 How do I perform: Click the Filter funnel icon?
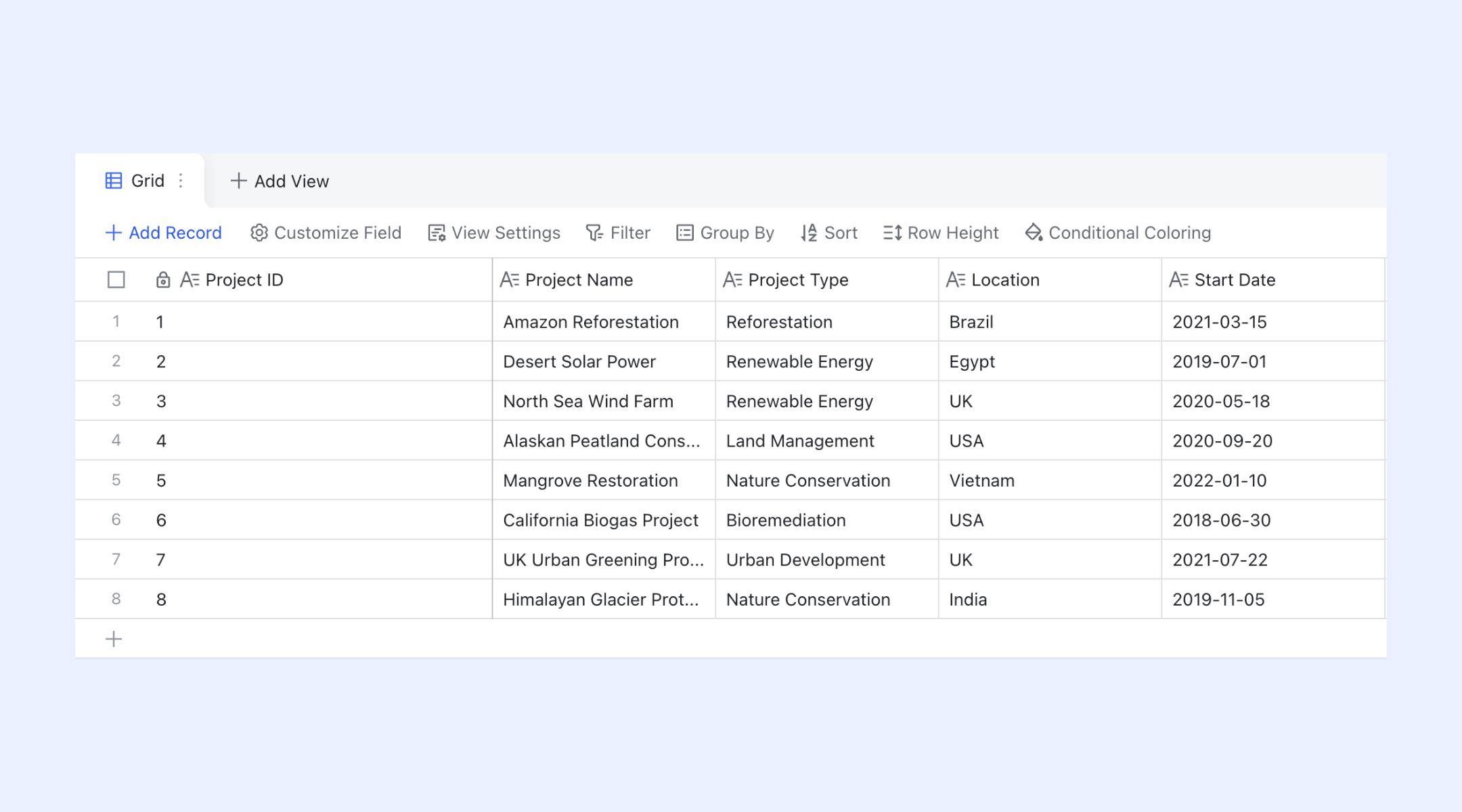pos(594,233)
